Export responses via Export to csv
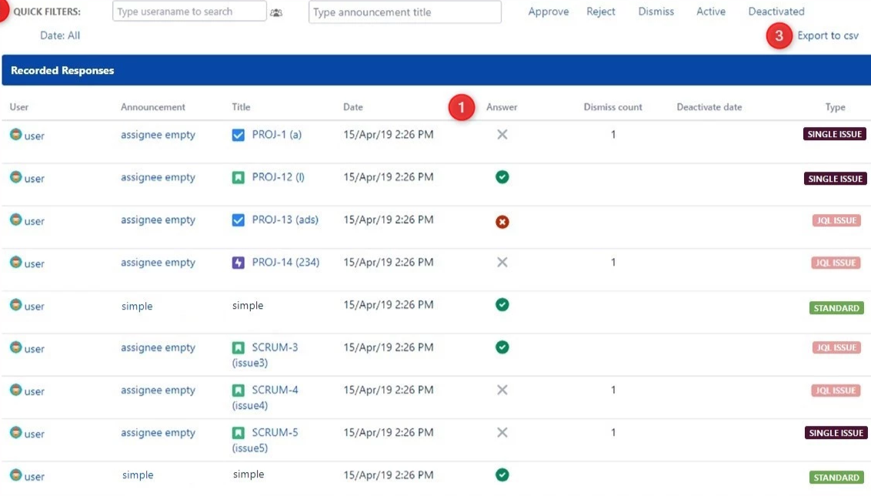The width and height of the screenshot is (871, 496). pyautogui.click(x=827, y=36)
